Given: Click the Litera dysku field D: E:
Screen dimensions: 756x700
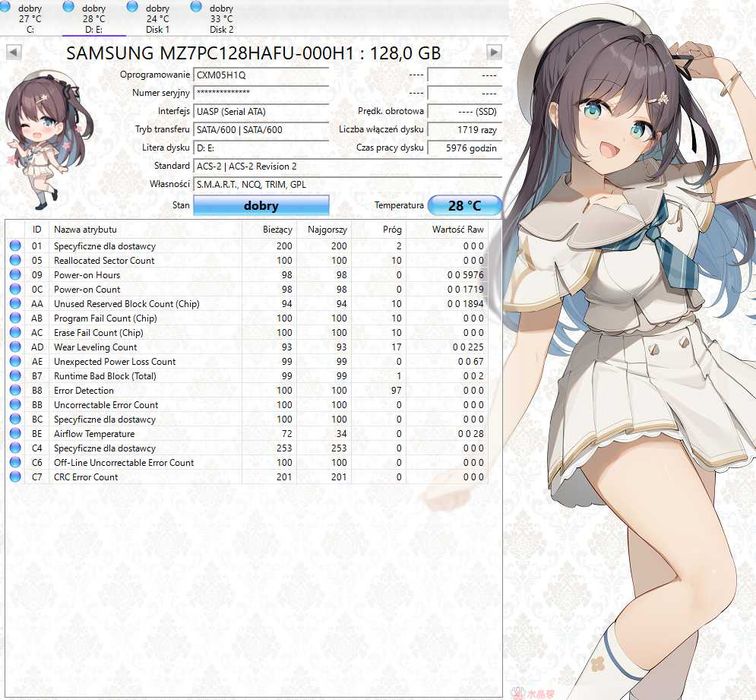Looking at the screenshot, I should coord(261,148).
